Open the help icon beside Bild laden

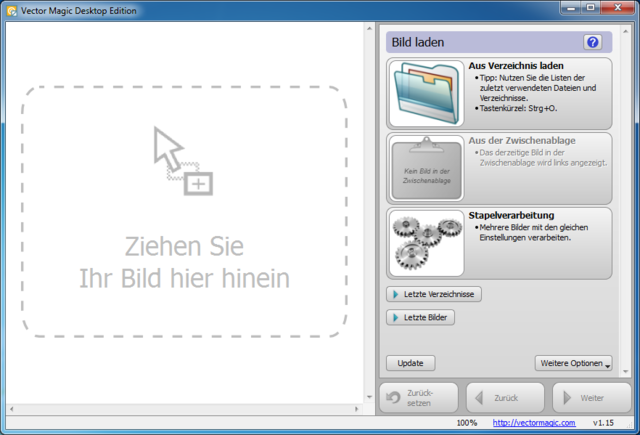(x=593, y=42)
